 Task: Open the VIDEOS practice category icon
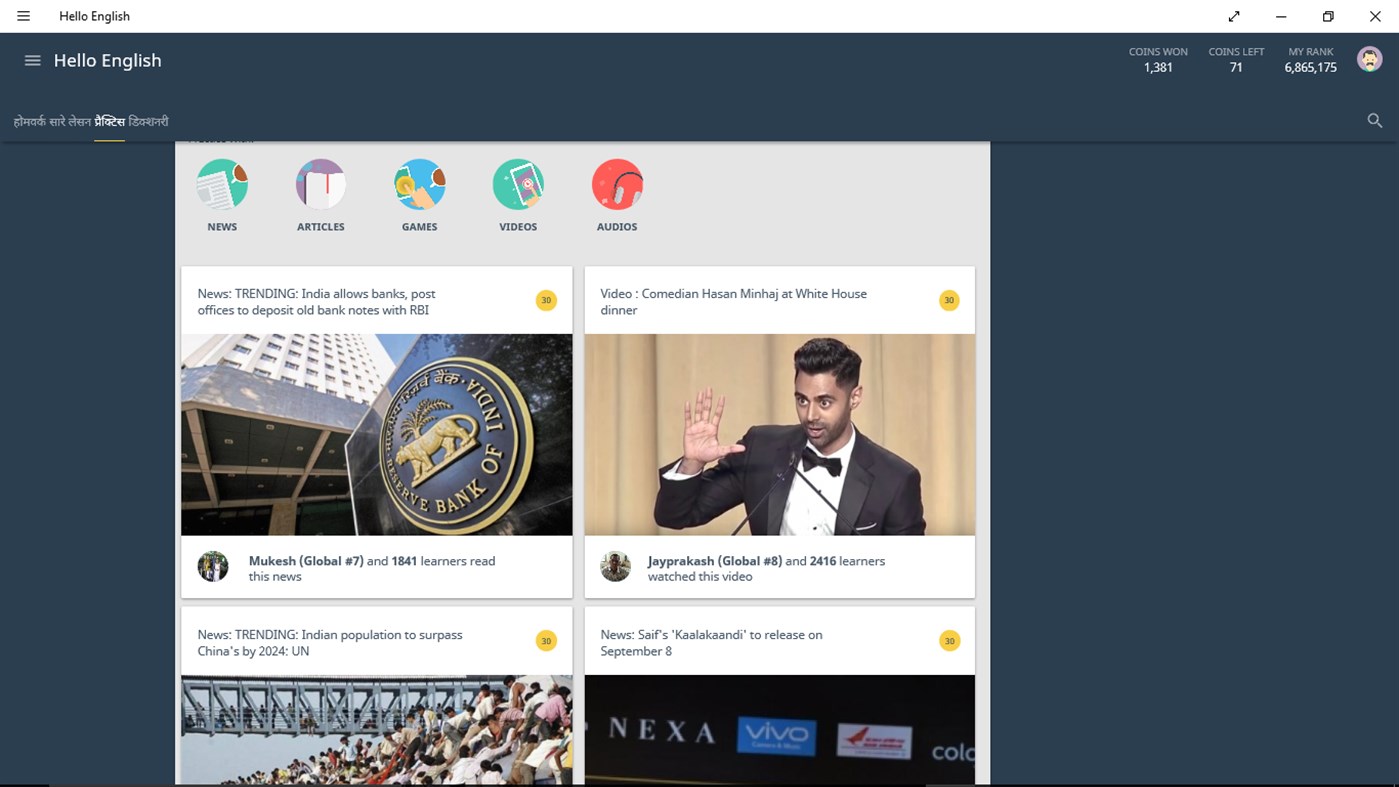click(518, 185)
